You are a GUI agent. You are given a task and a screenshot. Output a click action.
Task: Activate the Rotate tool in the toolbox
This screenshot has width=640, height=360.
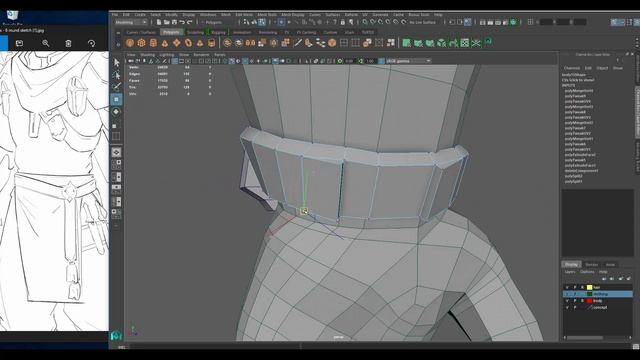[116, 111]
